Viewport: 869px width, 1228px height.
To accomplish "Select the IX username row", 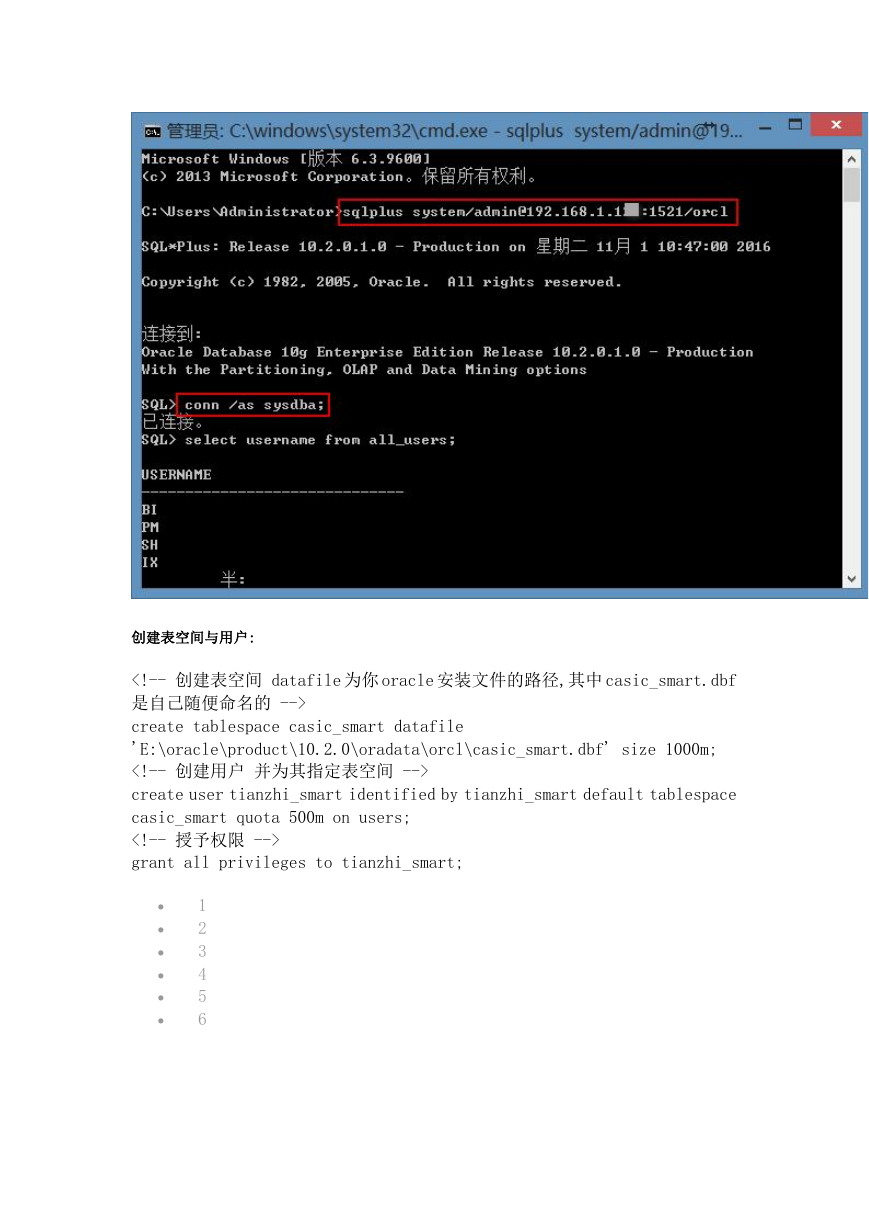I will pyautogui.click(x=149, y=563).
